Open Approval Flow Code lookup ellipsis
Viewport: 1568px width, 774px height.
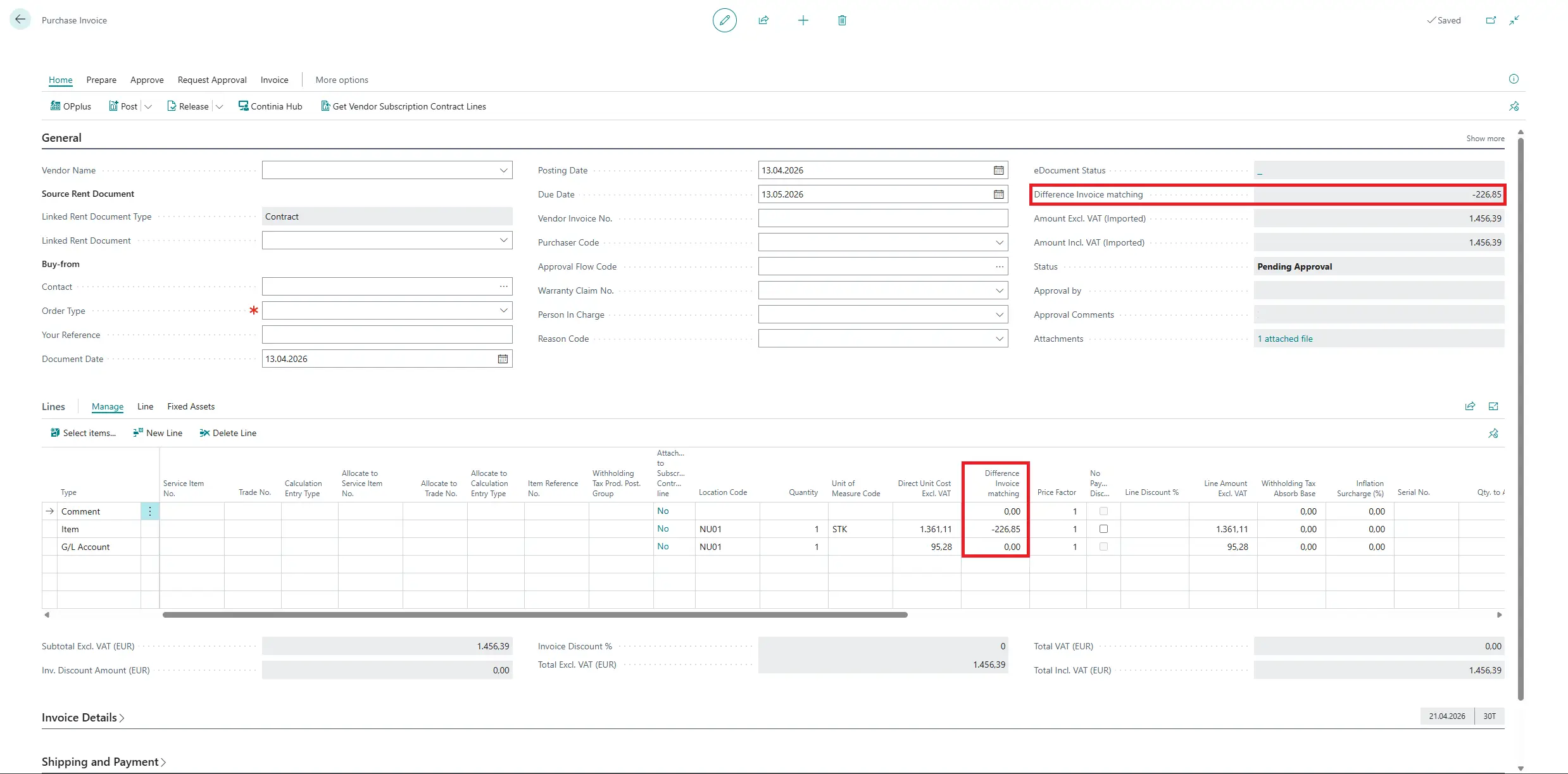(999, 266)
